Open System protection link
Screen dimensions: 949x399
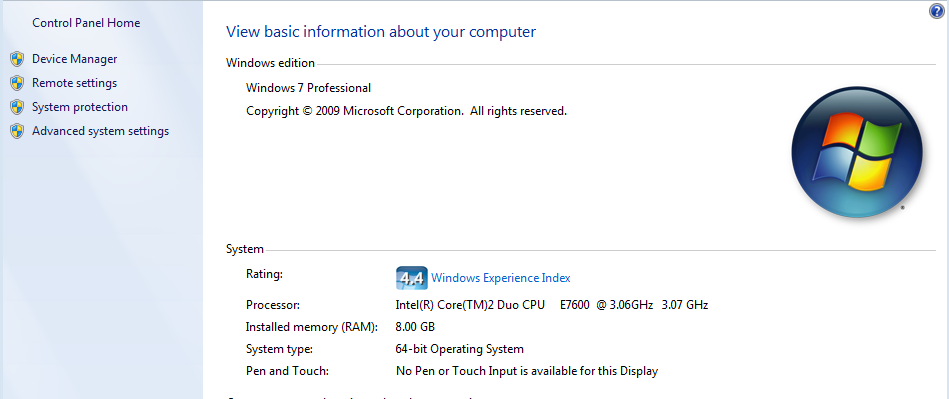(80, 107)
